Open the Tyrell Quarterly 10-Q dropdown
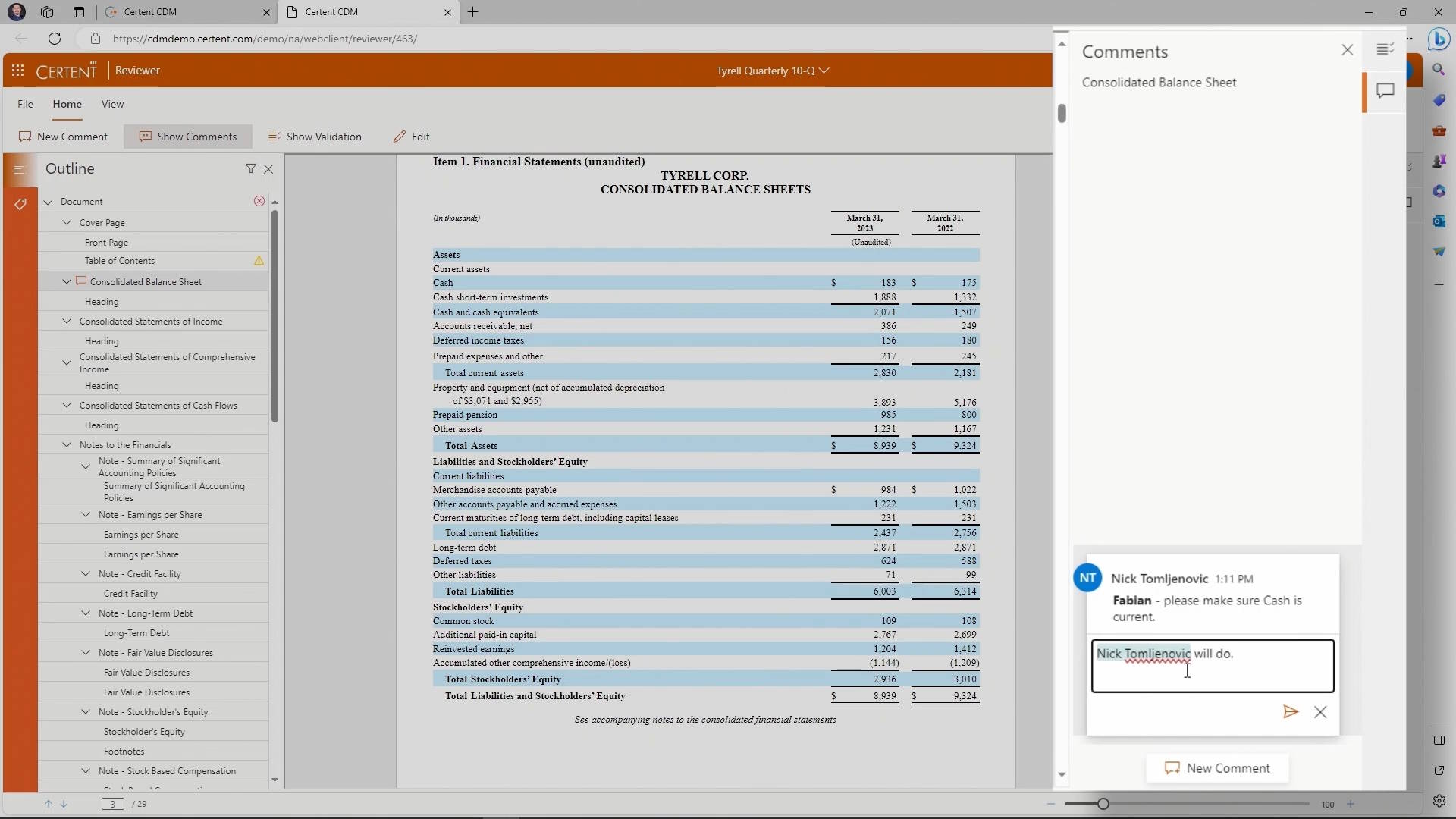The height and width of the screenshot is (819, 1456). [772, 71]
